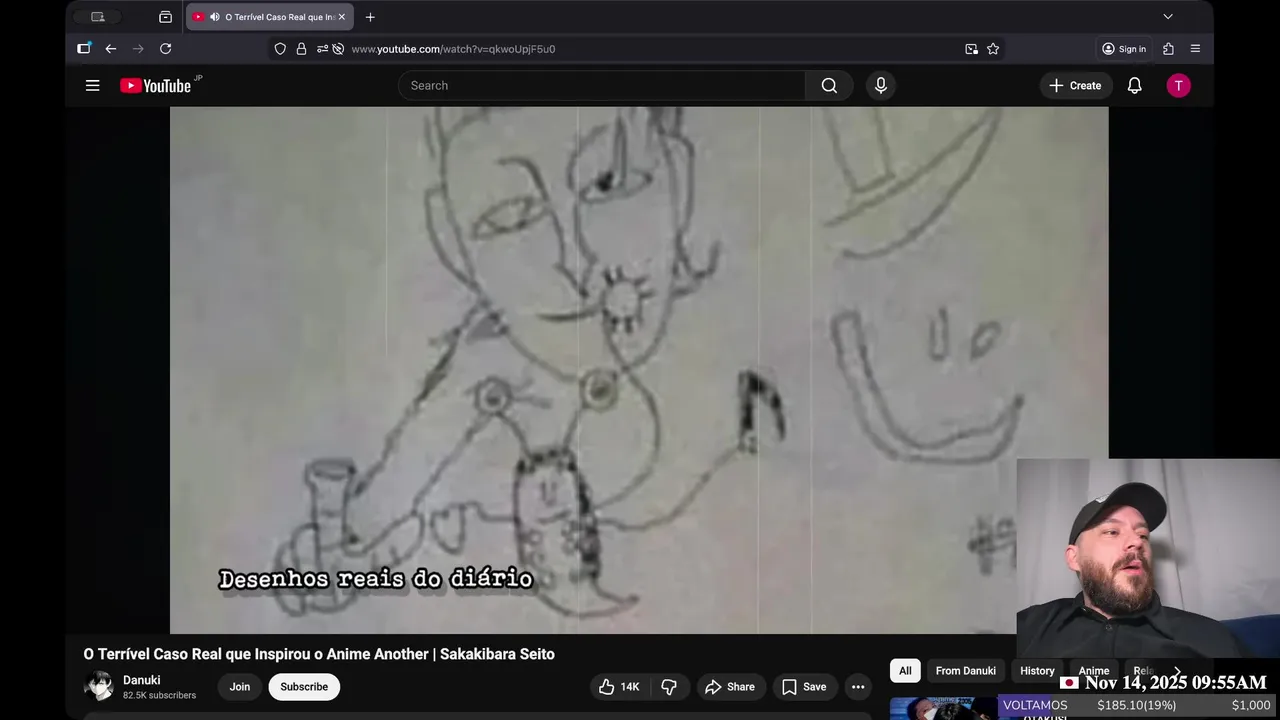Click the site security padlock icon

tap(301, 49)
